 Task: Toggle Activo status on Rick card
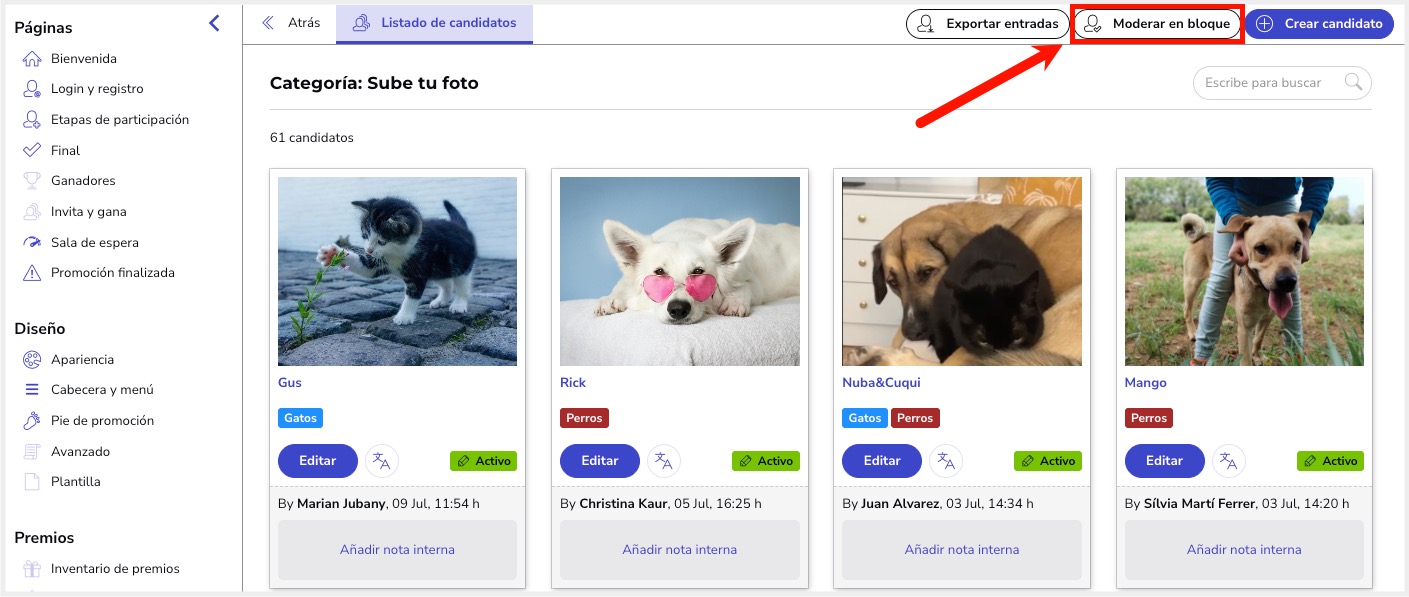[766, 461]
